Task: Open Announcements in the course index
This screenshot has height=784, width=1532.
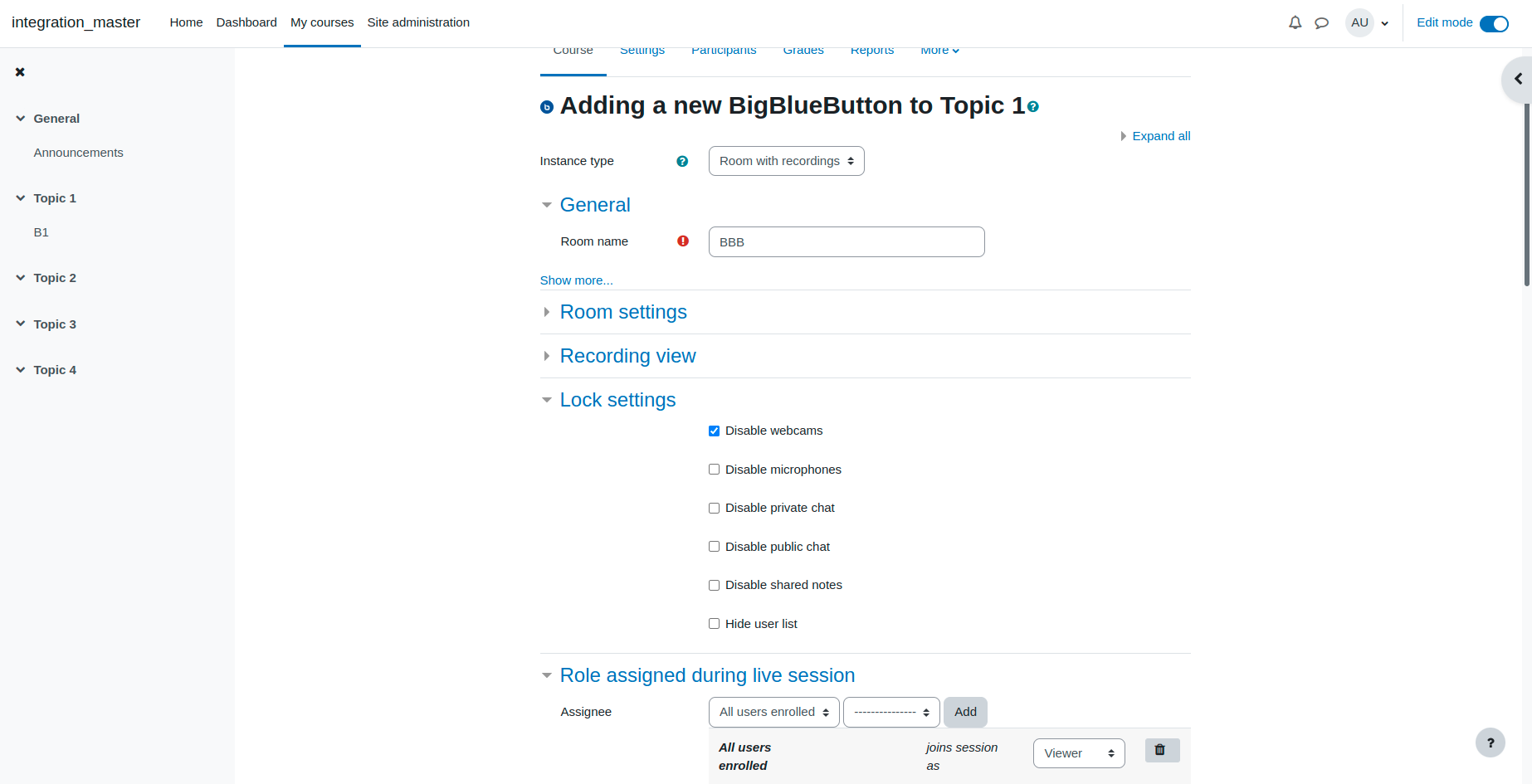Action: pyautogui.click(x=79, y=153)
